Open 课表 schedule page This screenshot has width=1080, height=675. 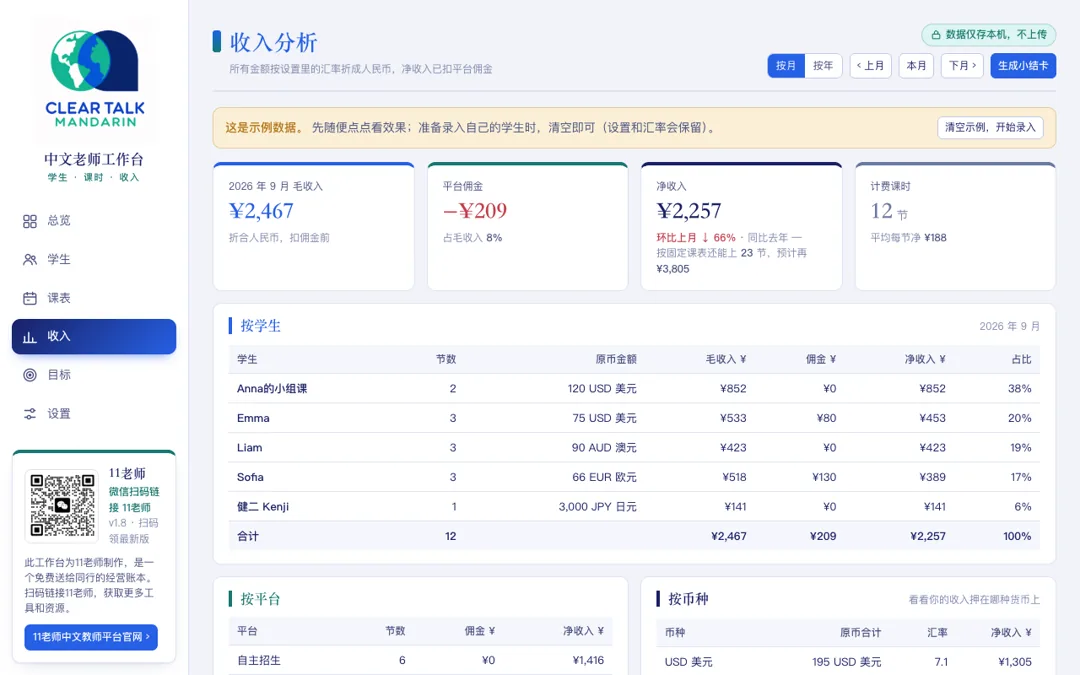(x=94, y=298)
